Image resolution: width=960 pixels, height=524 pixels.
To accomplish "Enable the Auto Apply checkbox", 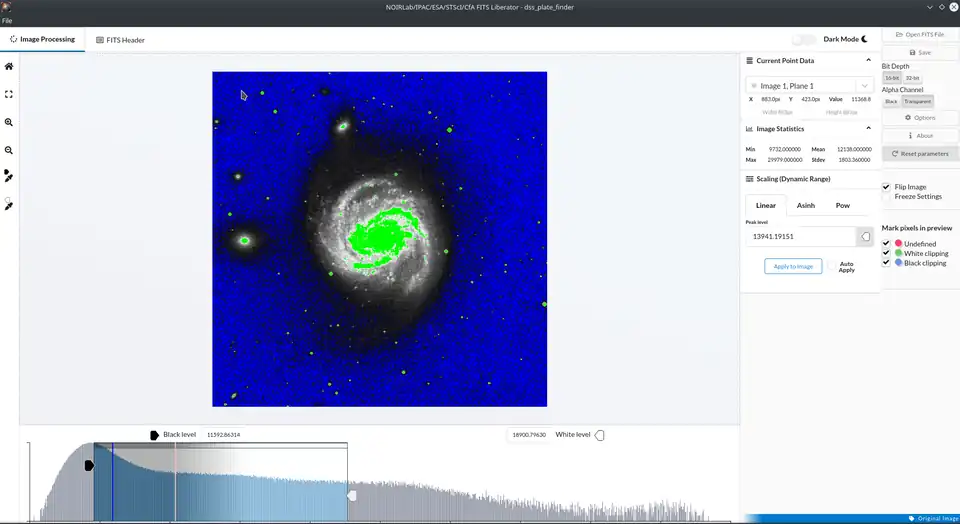I will (831, 266).
